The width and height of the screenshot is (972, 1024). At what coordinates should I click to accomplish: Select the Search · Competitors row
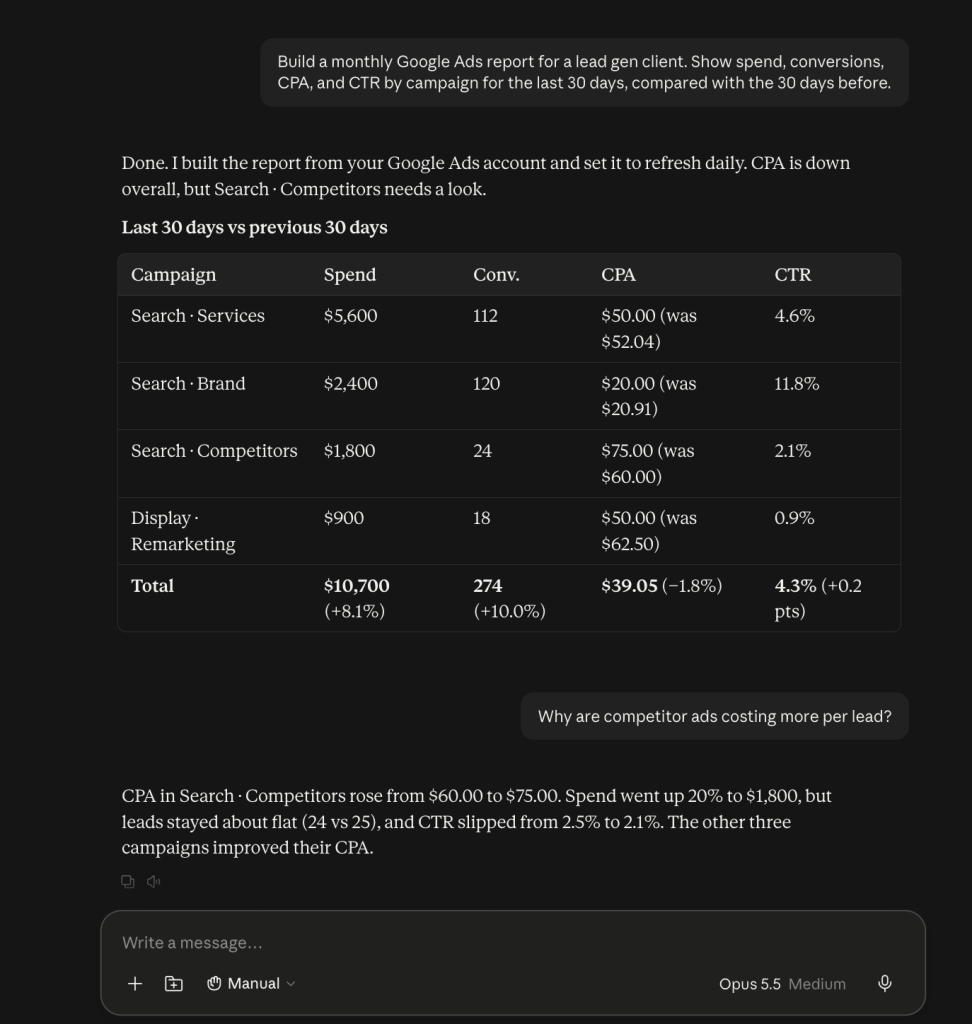[509, 464]
